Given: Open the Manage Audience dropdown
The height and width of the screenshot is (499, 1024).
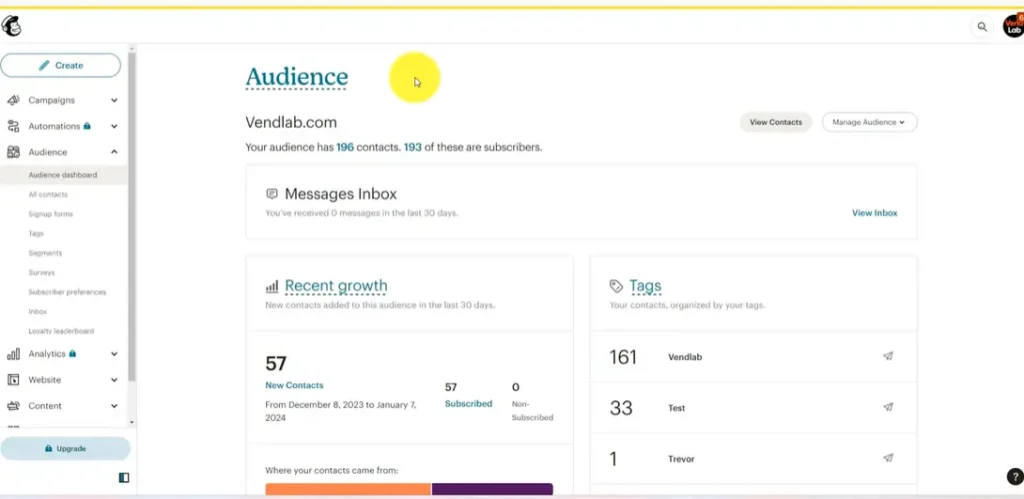Looking at the screenshot, I should coord(869,122).
